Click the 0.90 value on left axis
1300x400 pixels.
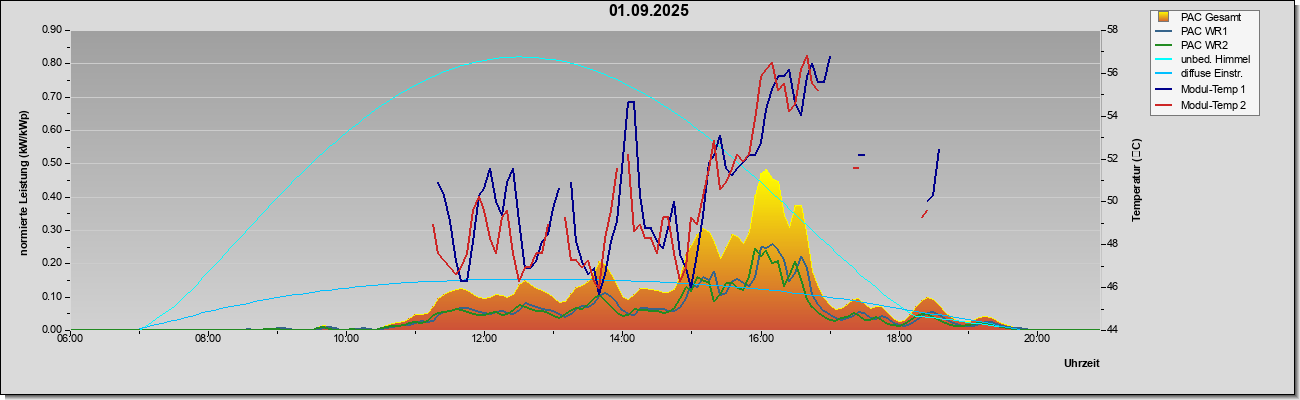tap(52, 30)
